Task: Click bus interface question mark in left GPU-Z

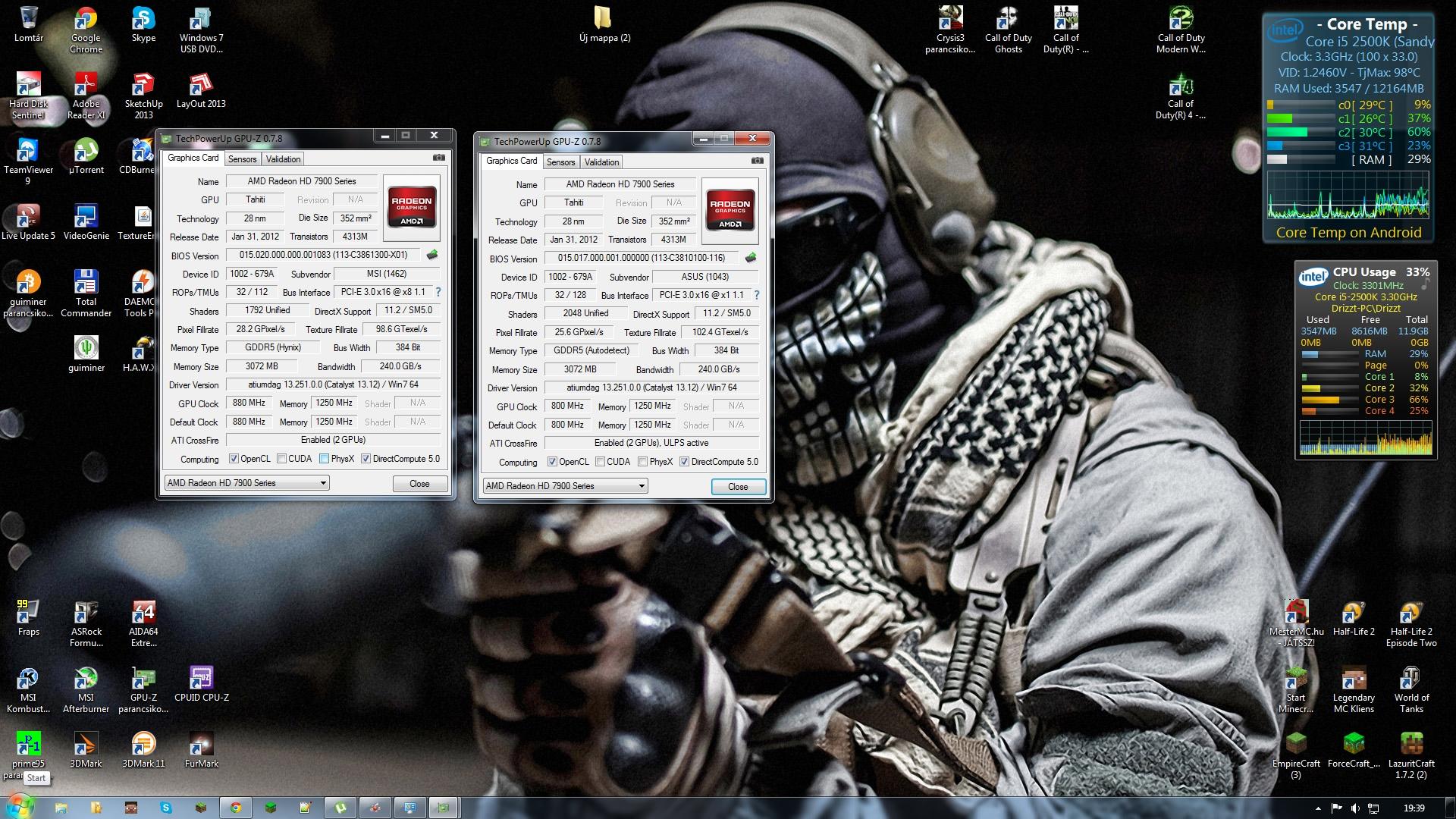Action: (x=438, y=292)
